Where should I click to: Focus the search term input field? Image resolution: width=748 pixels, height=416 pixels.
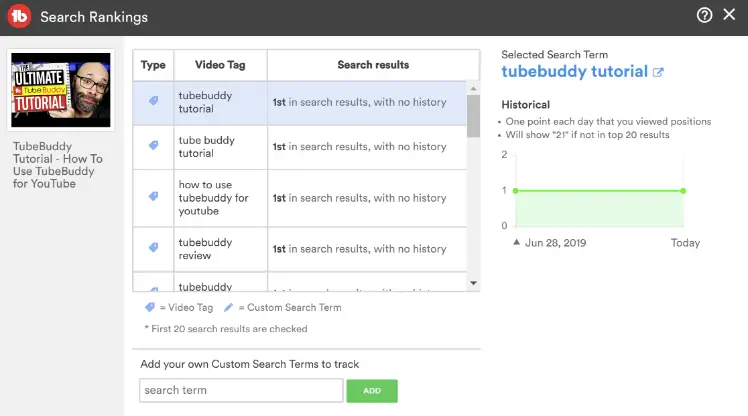click(241, 390)
